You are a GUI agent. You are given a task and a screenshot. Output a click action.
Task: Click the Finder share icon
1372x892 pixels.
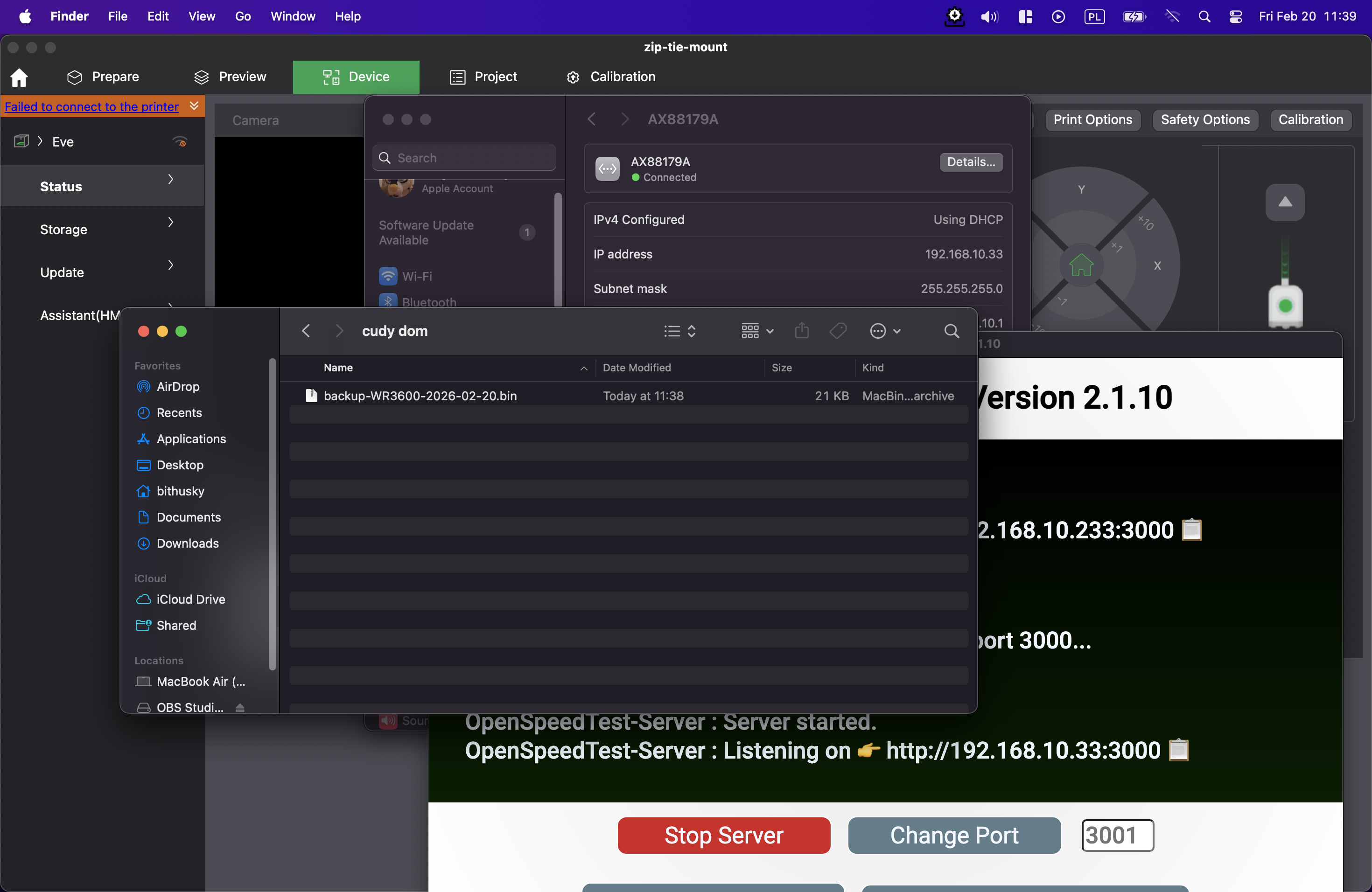[x=802, y=331]
